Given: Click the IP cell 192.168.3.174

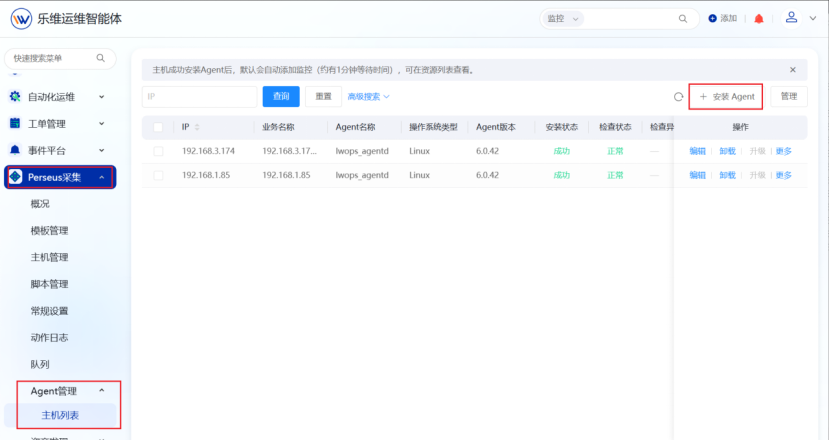Looking at the screenshot, I should (x=209, y=151).
